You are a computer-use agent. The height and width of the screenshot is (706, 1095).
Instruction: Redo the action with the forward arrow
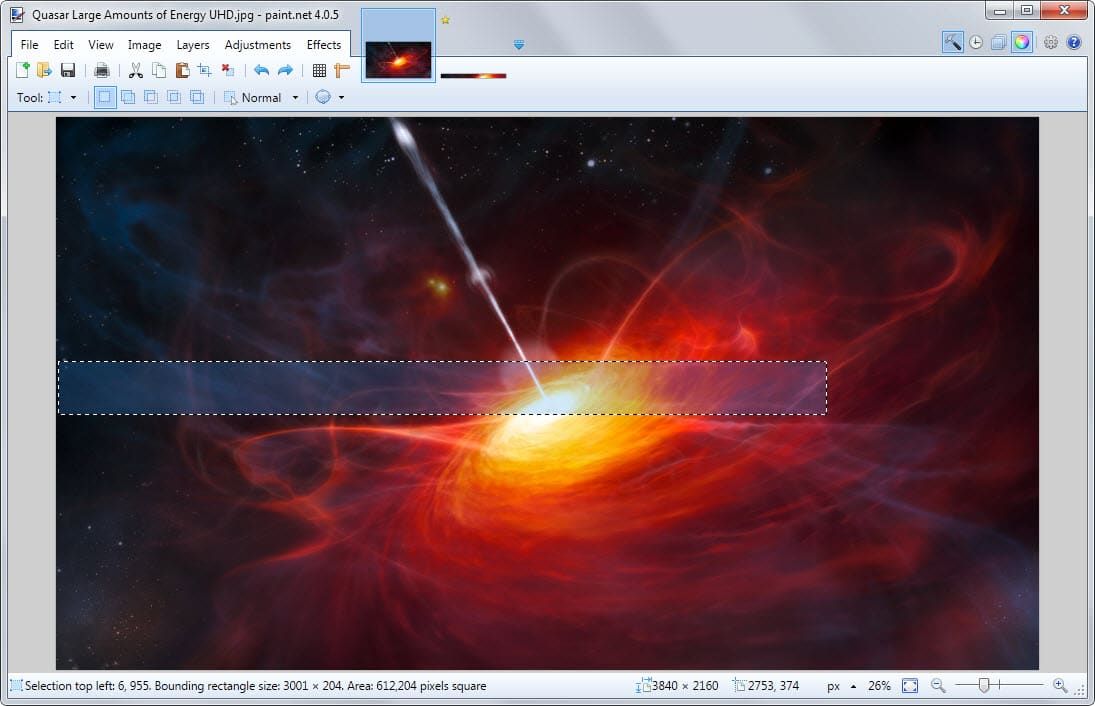point(285,70)
